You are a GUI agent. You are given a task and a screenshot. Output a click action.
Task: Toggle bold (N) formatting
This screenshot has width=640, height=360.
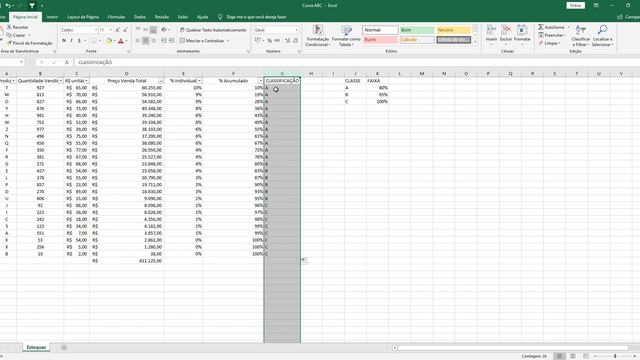point(64,41)
